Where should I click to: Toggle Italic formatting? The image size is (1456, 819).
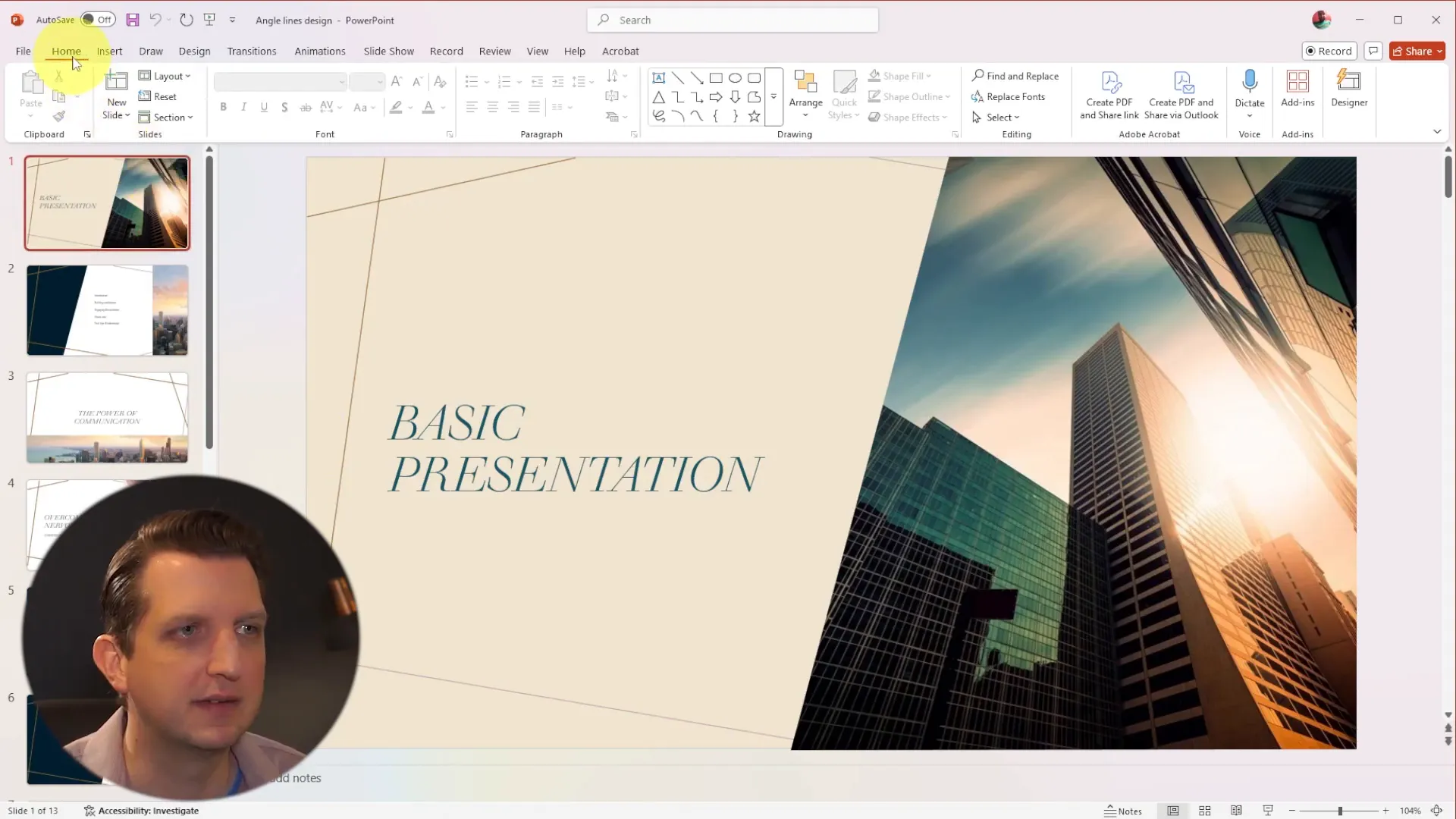click(243, 107)
